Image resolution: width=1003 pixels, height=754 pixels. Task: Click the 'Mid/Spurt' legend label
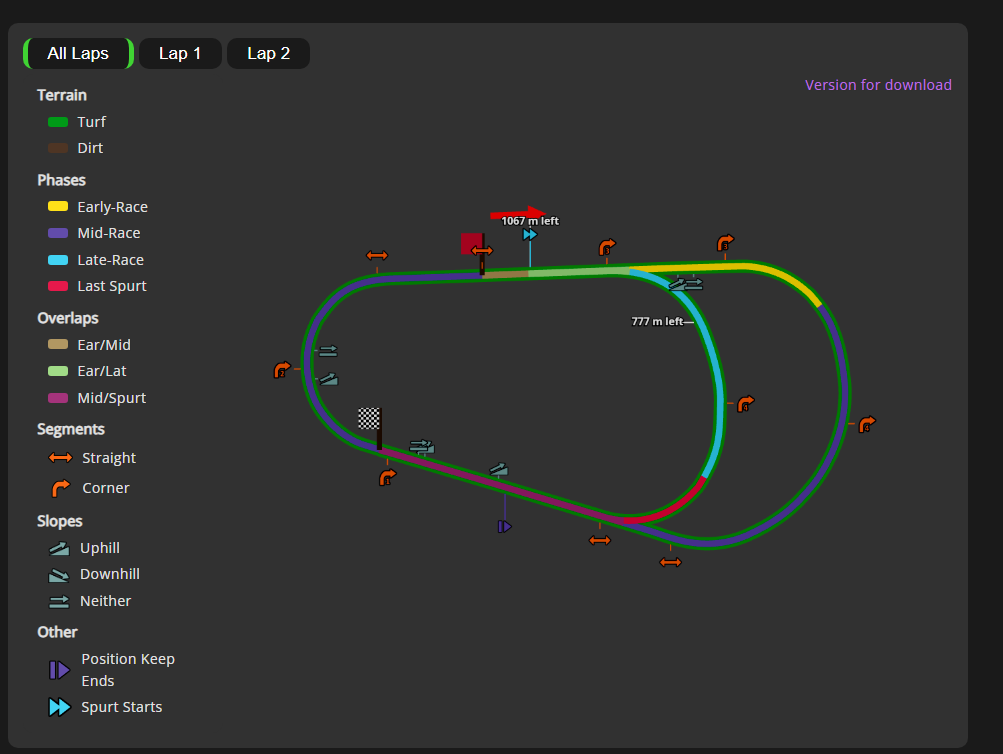tap(111, 398)
